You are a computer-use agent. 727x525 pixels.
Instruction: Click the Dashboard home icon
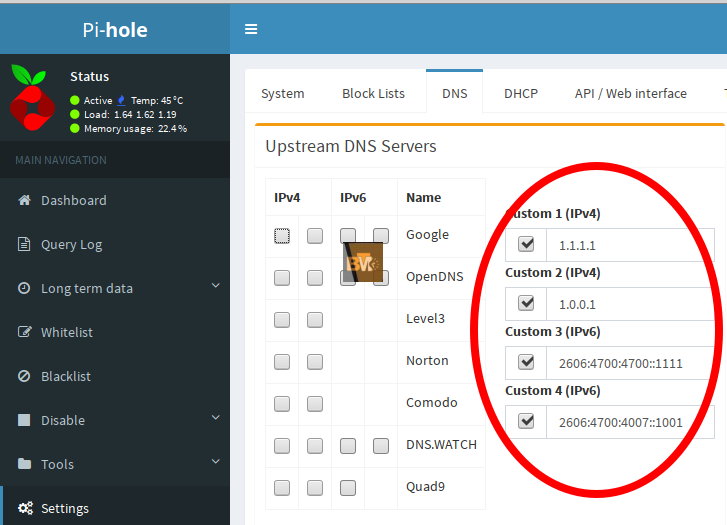[x=24, y=200]
